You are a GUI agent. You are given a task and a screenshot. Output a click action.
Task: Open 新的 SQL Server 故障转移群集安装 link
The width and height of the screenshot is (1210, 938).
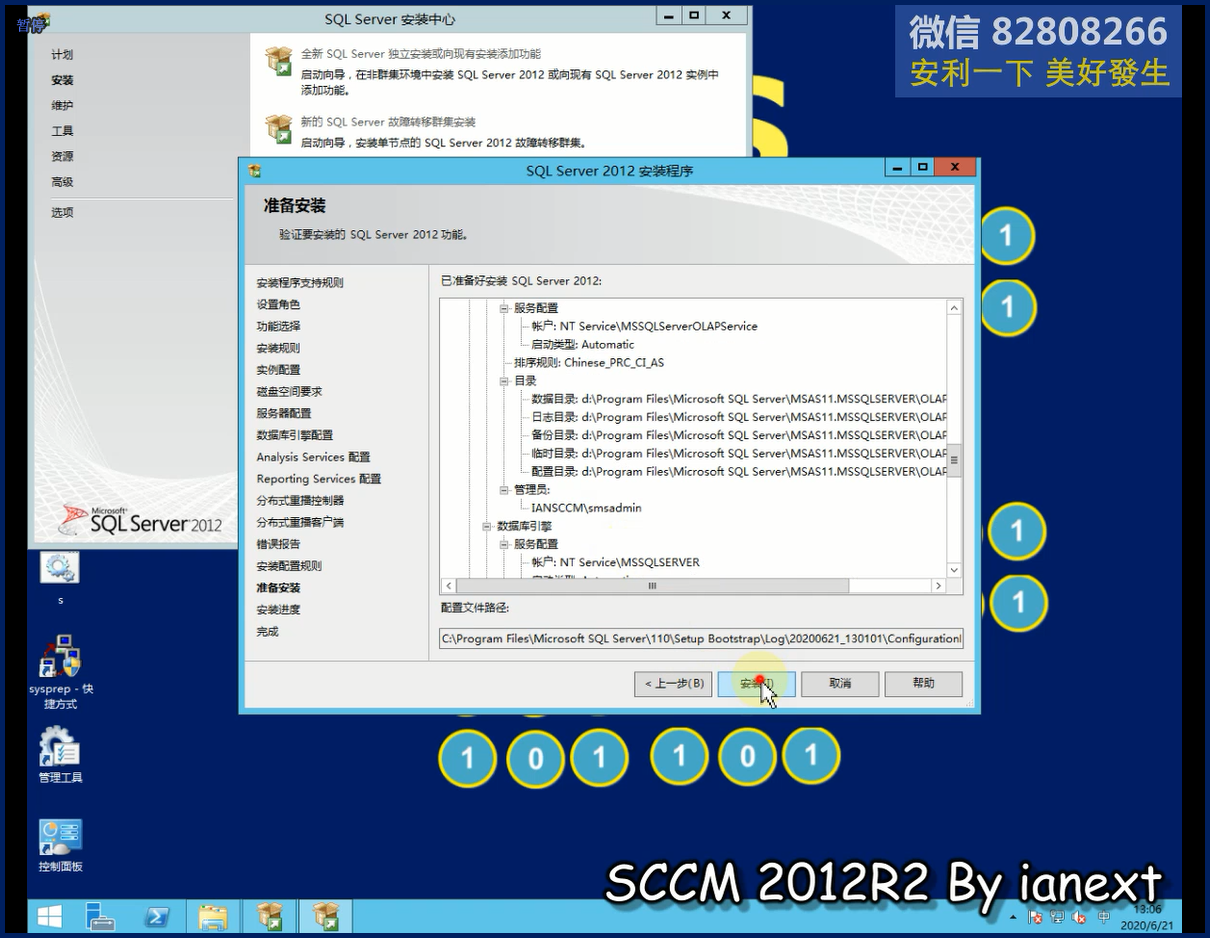[388, 122]
